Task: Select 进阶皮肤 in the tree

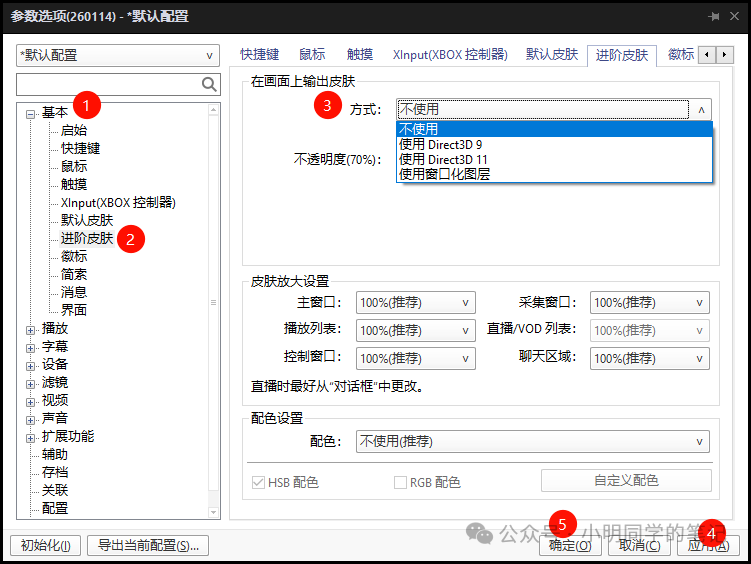Action: point(86,239)
